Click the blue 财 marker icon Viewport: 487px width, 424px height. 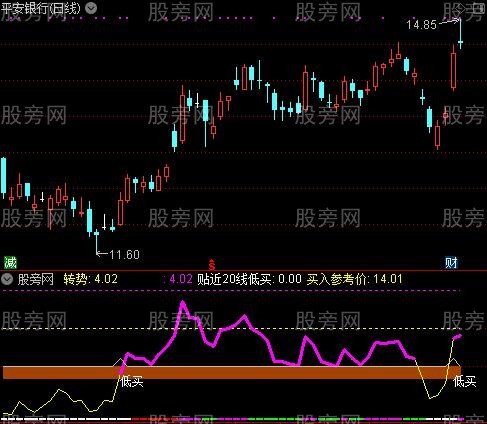(451, 263)
